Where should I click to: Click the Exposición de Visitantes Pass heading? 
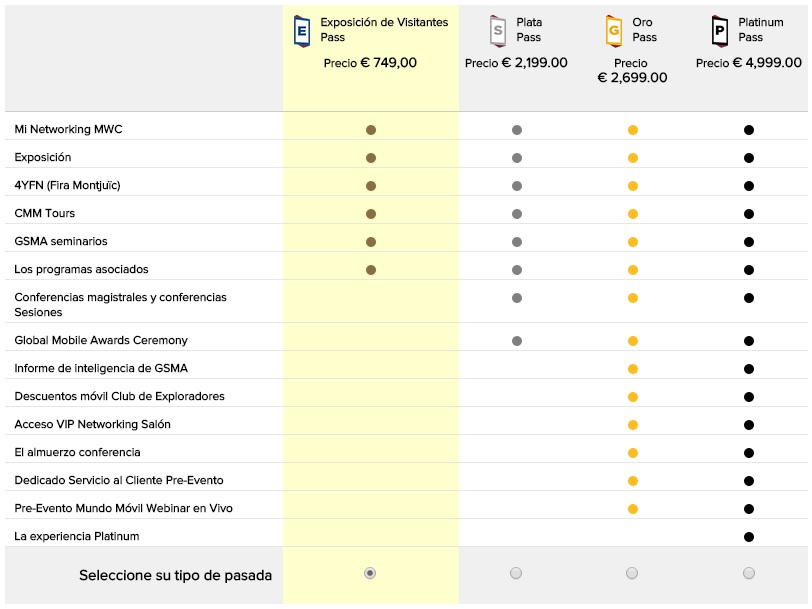pos(384,29)
